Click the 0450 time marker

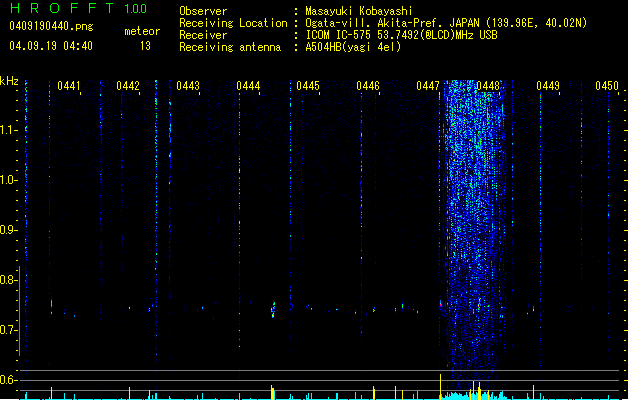pyautogui.click(x=607, y=86)
